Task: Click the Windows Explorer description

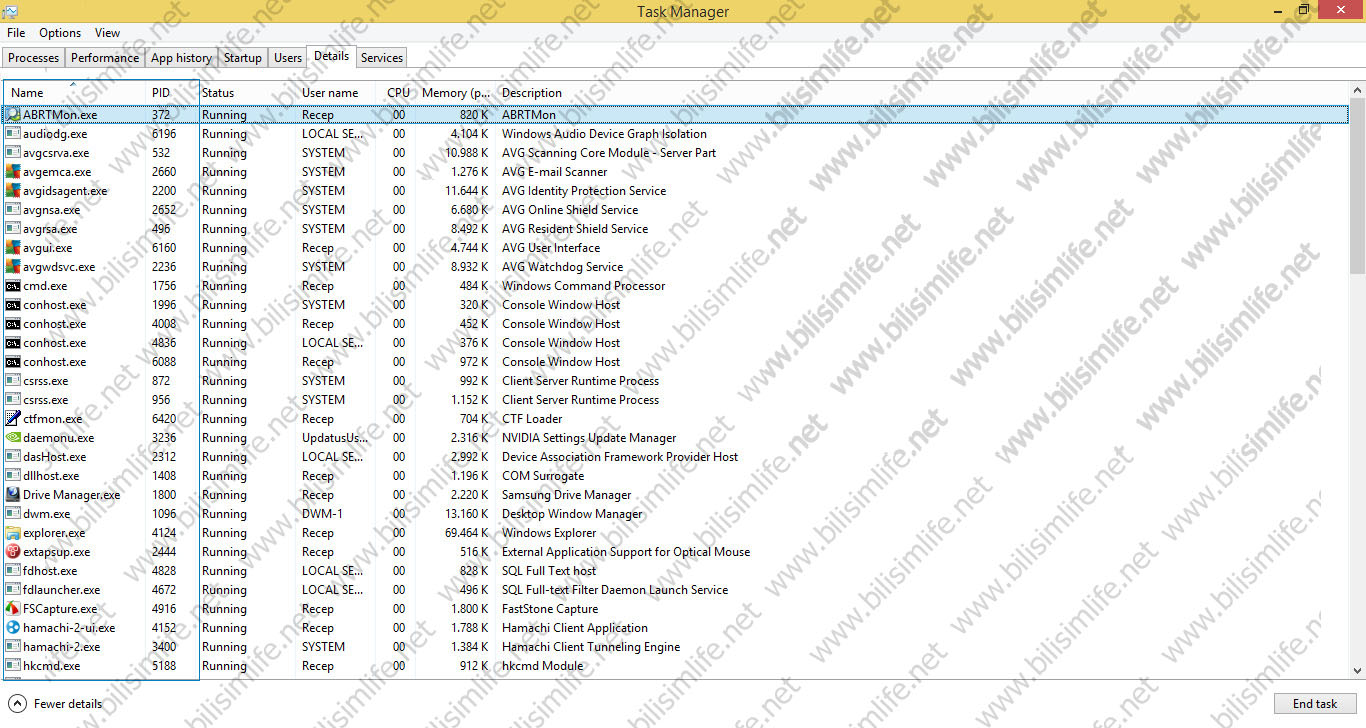Action: coord(549,533)
